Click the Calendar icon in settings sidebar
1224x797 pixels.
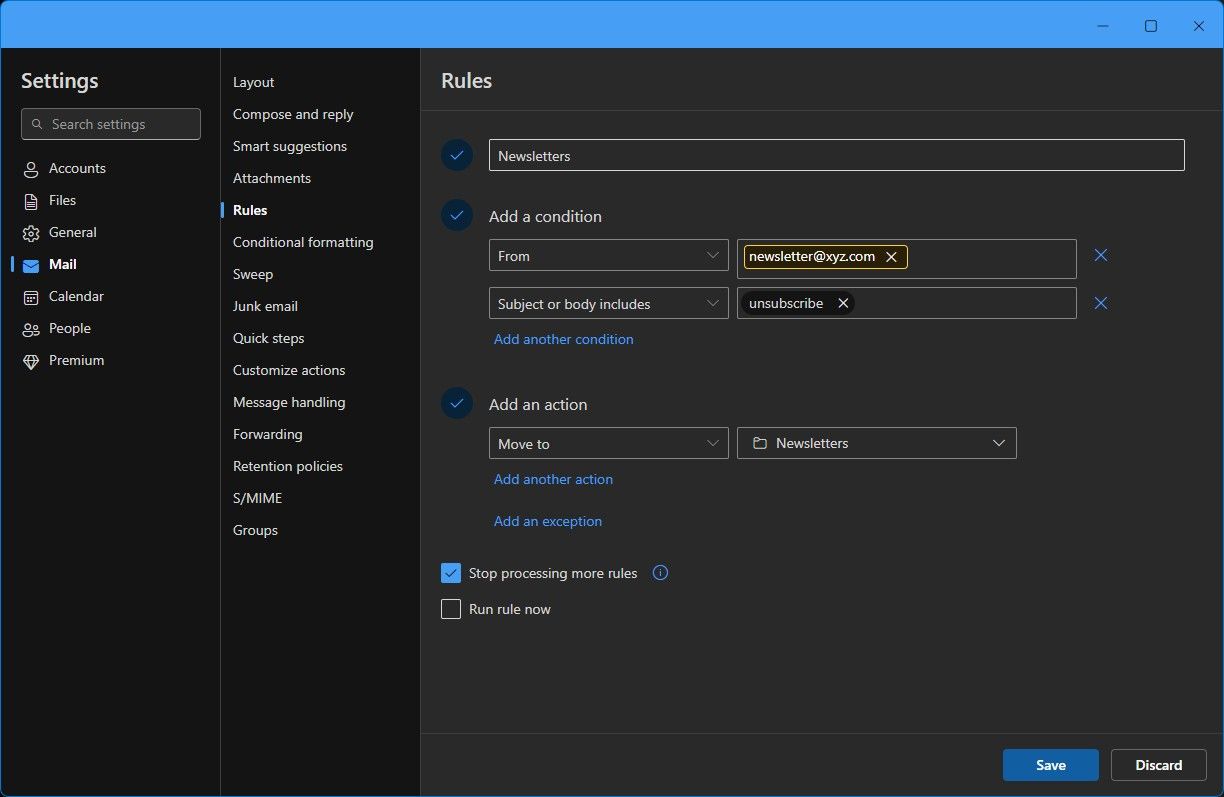(x=31, y=297)
